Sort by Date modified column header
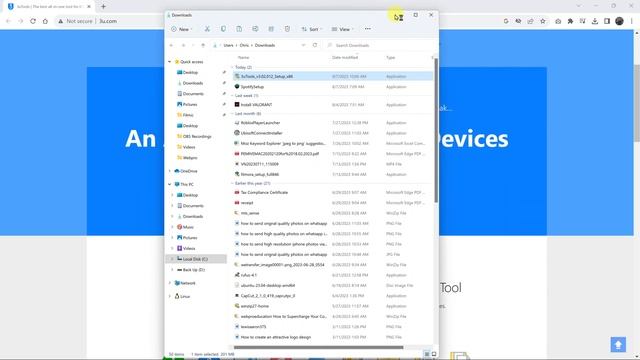The image size is (640, 360). pyautogui.click(x=345, y=58)
